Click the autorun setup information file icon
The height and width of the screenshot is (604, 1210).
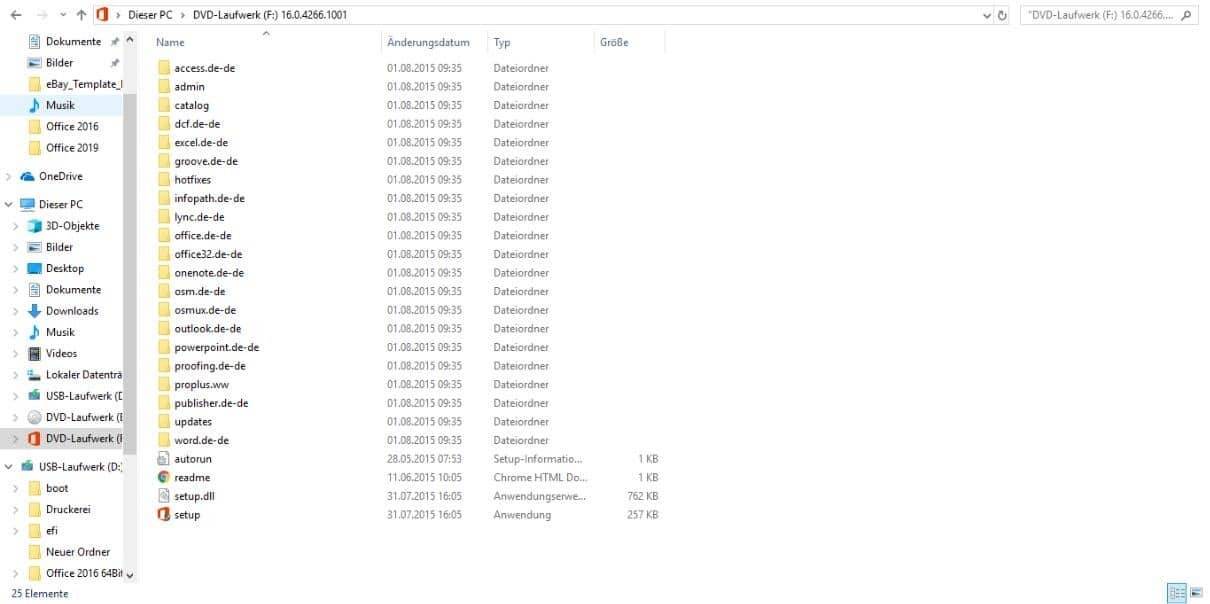pyautogui.click(x=164, y=459)
